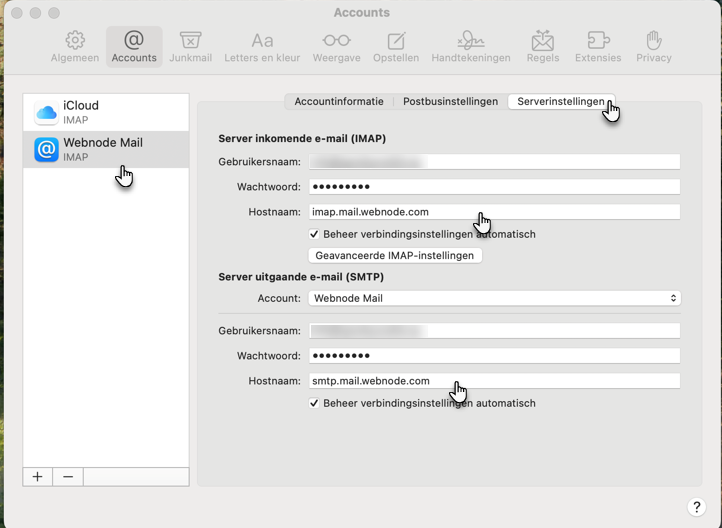Remove selected account with minus button
The image size is (722, 528).
[68, 477]
